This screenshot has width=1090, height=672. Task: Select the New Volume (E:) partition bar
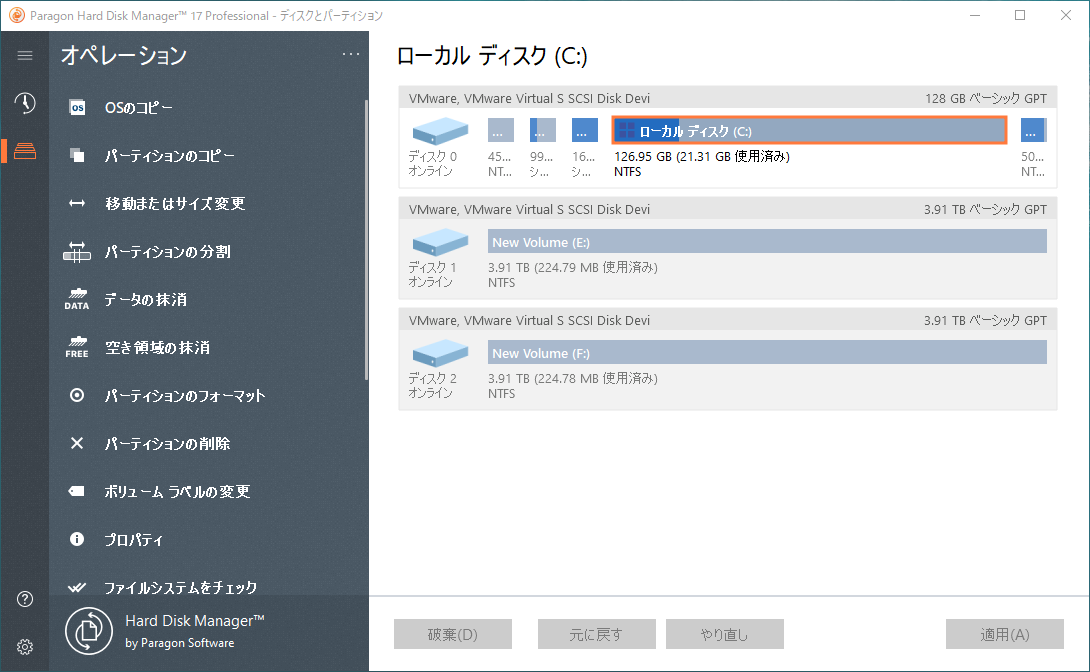pyautogui.click(x=767, y=242)
